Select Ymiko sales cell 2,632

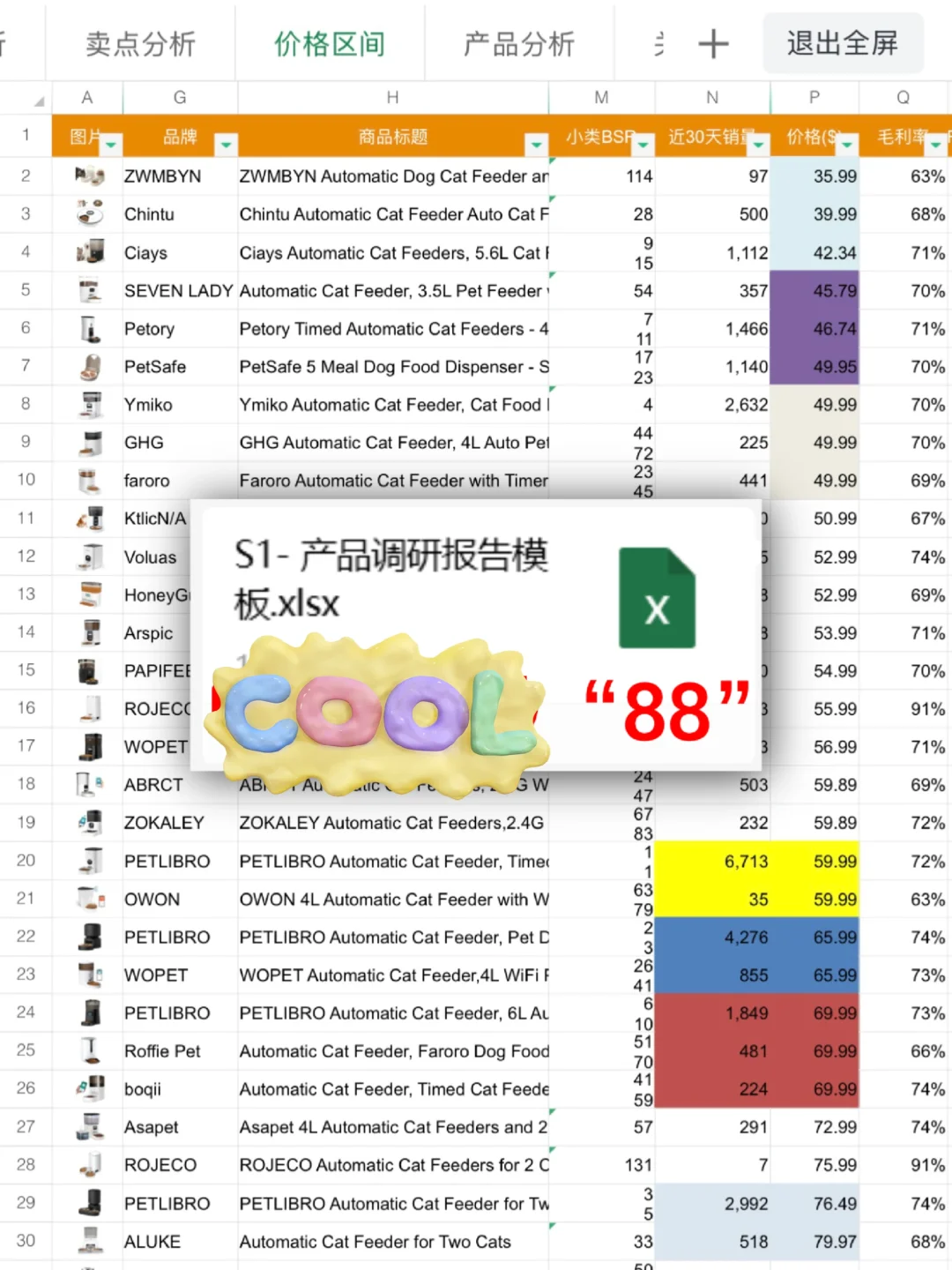point(712,405)
